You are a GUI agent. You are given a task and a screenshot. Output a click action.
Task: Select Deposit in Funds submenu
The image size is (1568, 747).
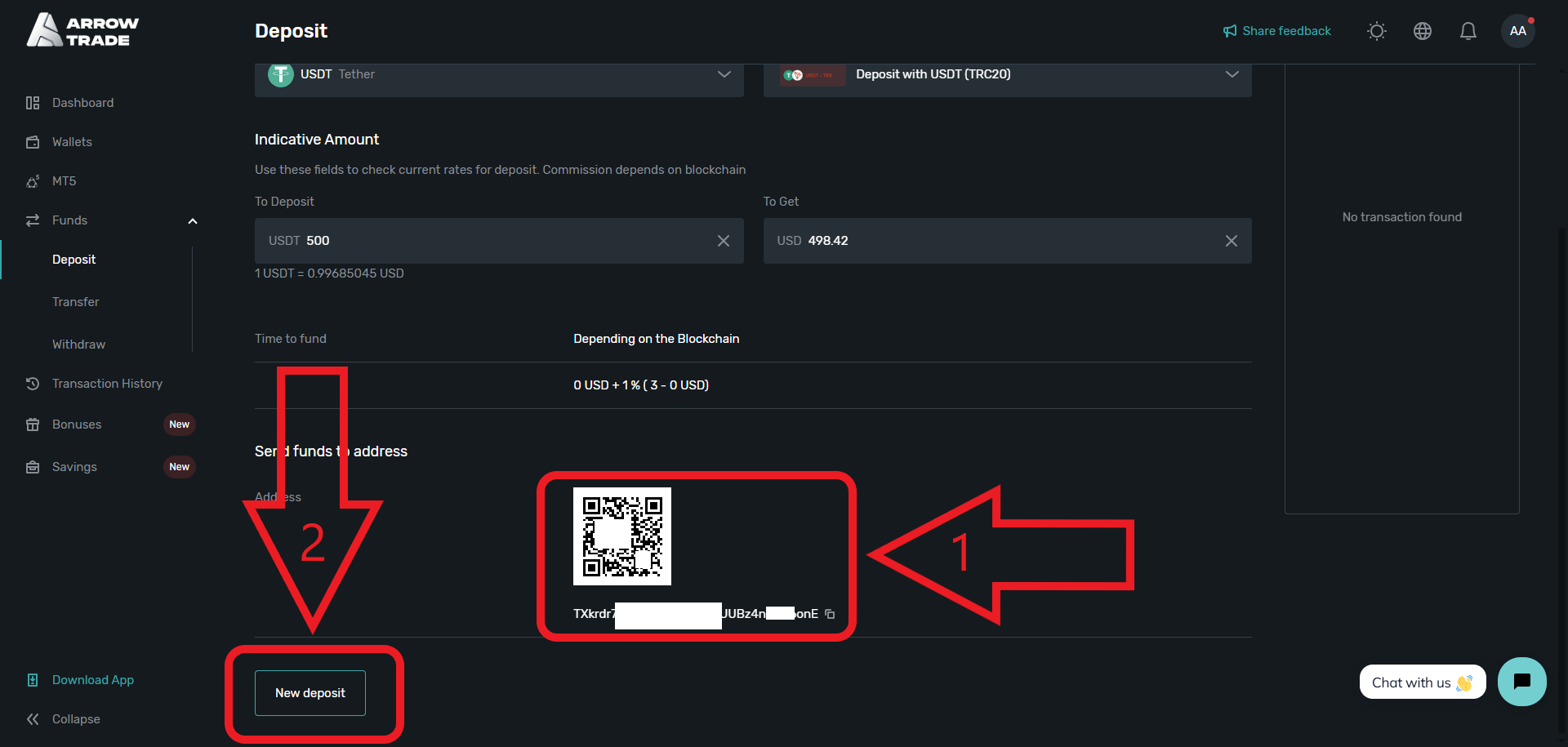[73, 260]
